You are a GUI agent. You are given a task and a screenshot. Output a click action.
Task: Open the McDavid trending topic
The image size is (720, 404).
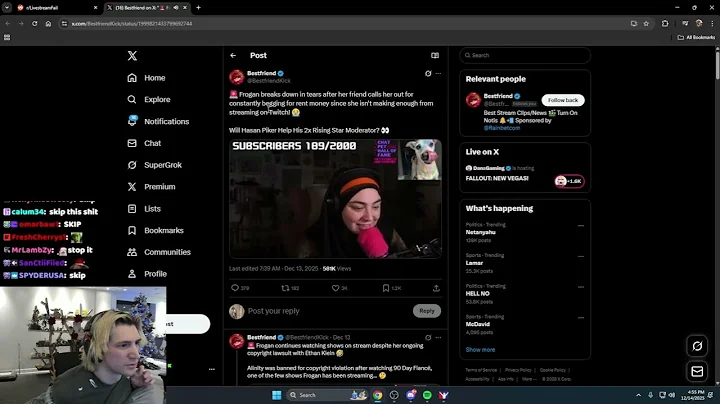click(478, 324)
